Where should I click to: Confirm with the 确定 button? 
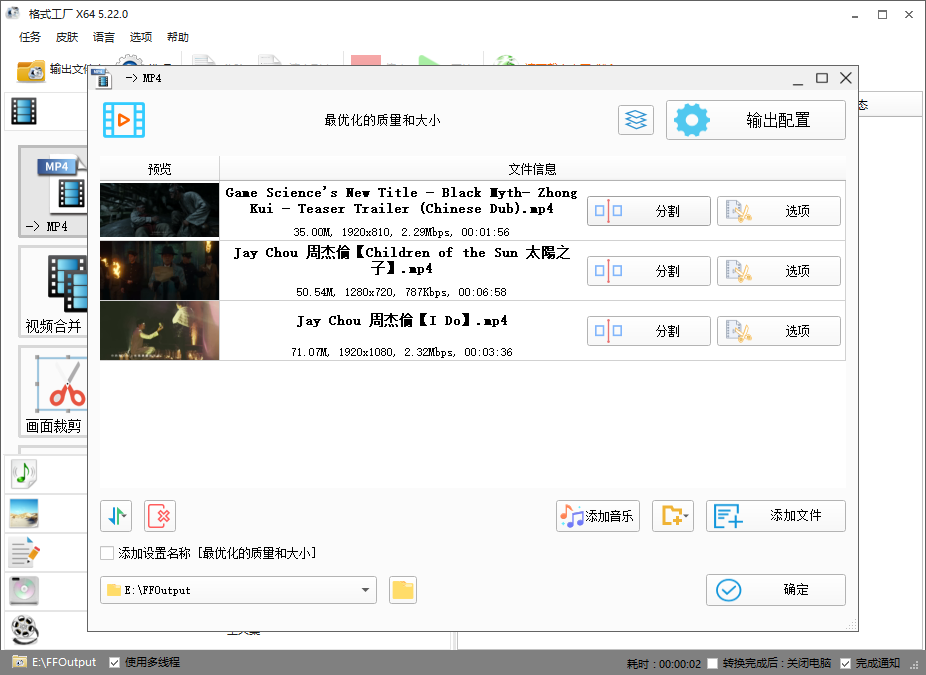[x=775, y=590]
